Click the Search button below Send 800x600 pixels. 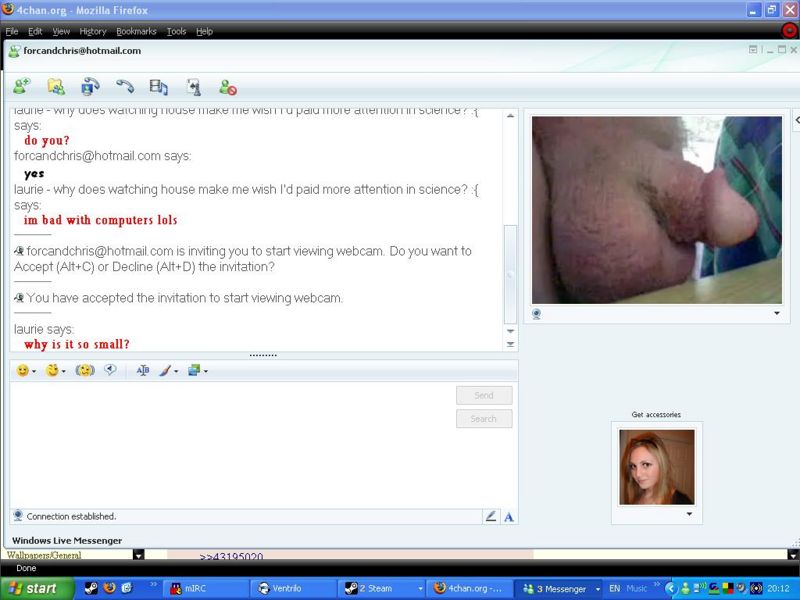pos(484,418)
